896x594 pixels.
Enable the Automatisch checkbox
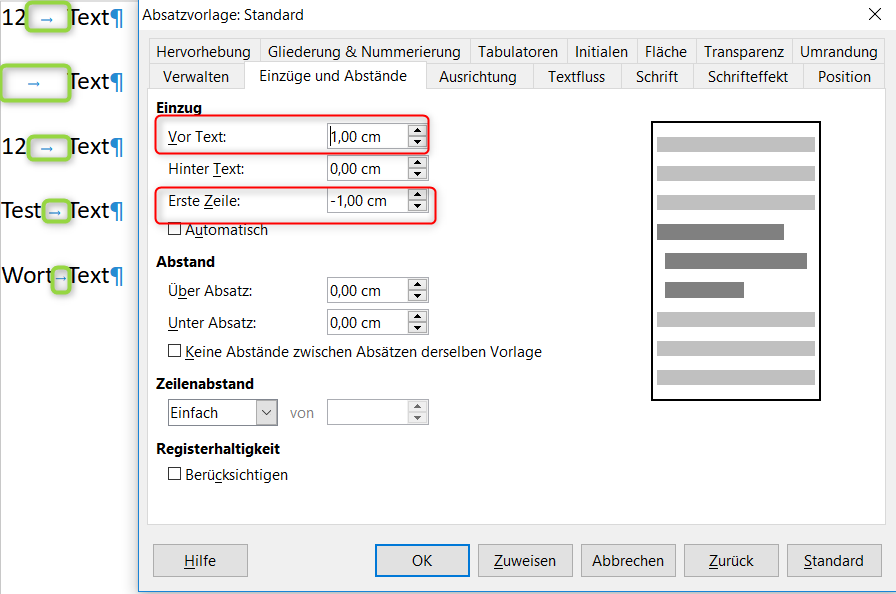click(175, 230)
